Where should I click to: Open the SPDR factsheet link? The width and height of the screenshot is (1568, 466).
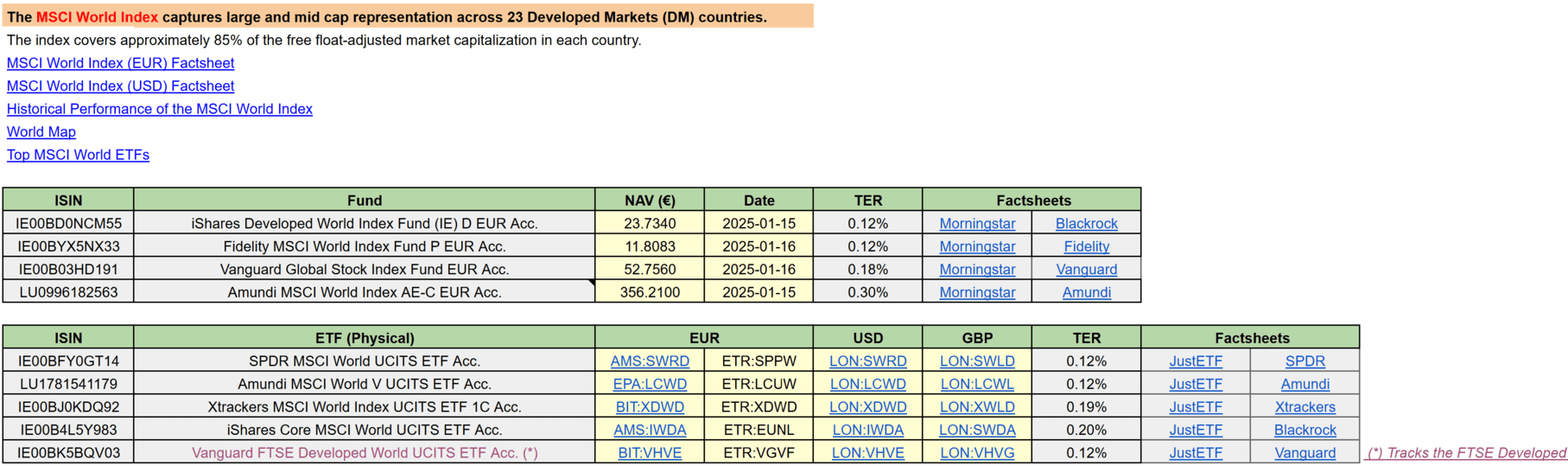click(1305, 361)
